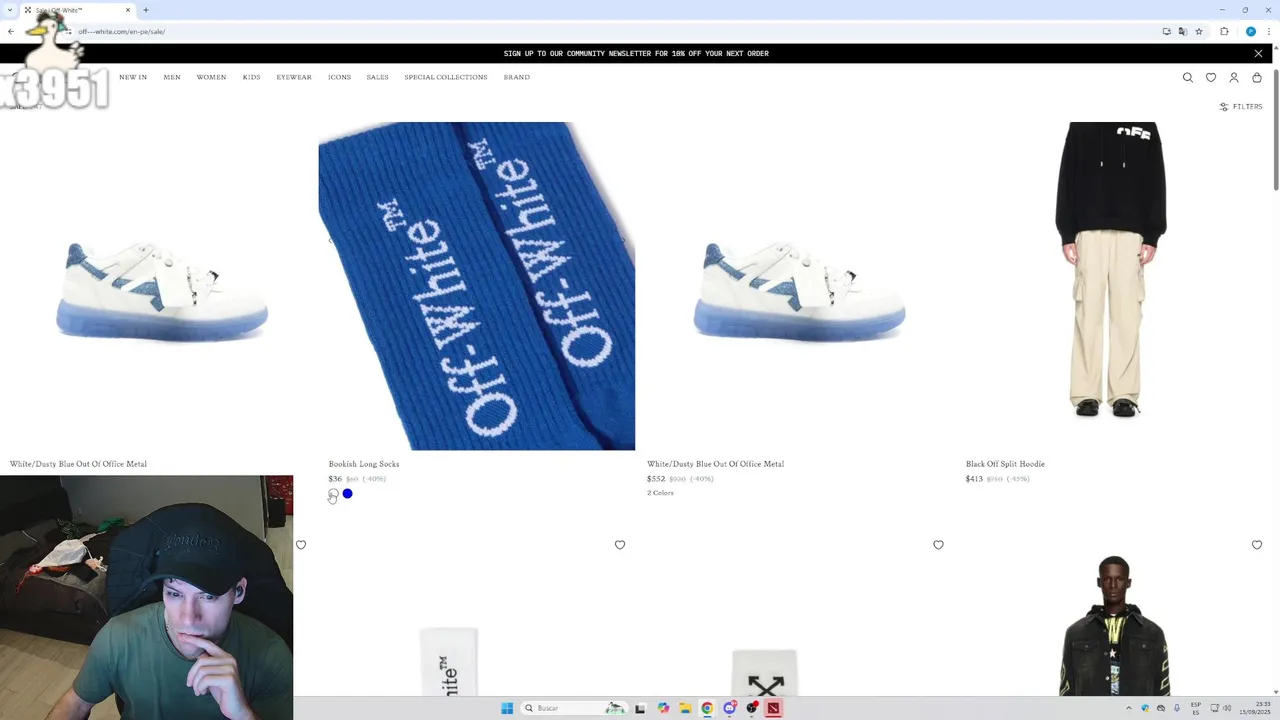The image size is (1280, 720).
Task: Open Task View in the taskbar
Action: (640, 708)
